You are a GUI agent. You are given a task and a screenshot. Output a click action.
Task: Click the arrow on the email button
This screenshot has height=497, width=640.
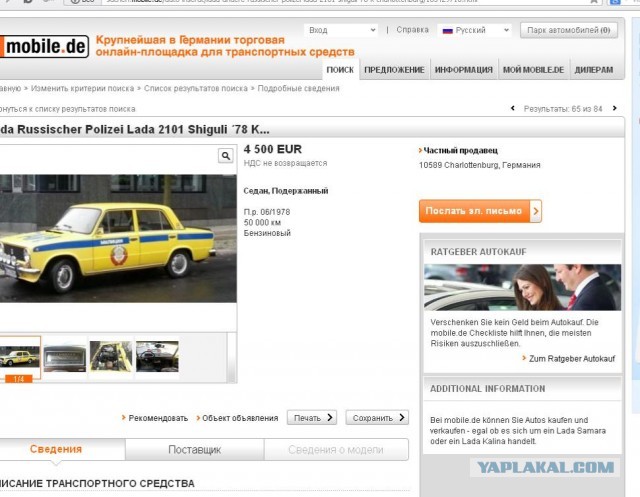pos(536,211)
